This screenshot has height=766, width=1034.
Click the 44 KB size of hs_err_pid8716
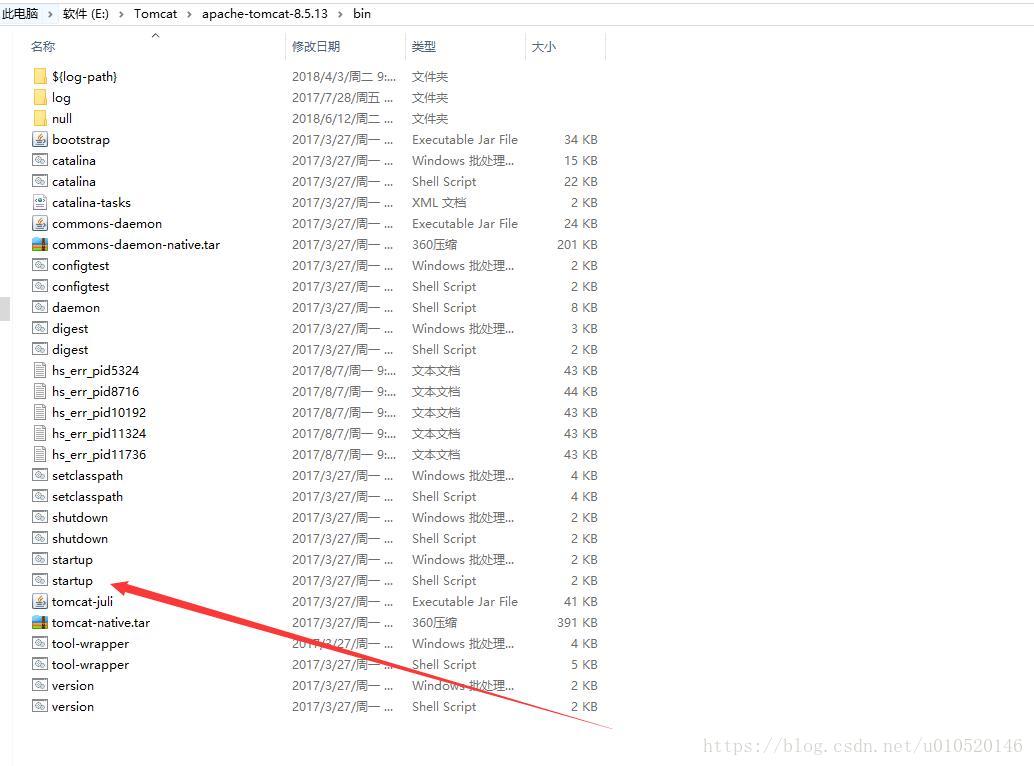[x=580, y=392]
